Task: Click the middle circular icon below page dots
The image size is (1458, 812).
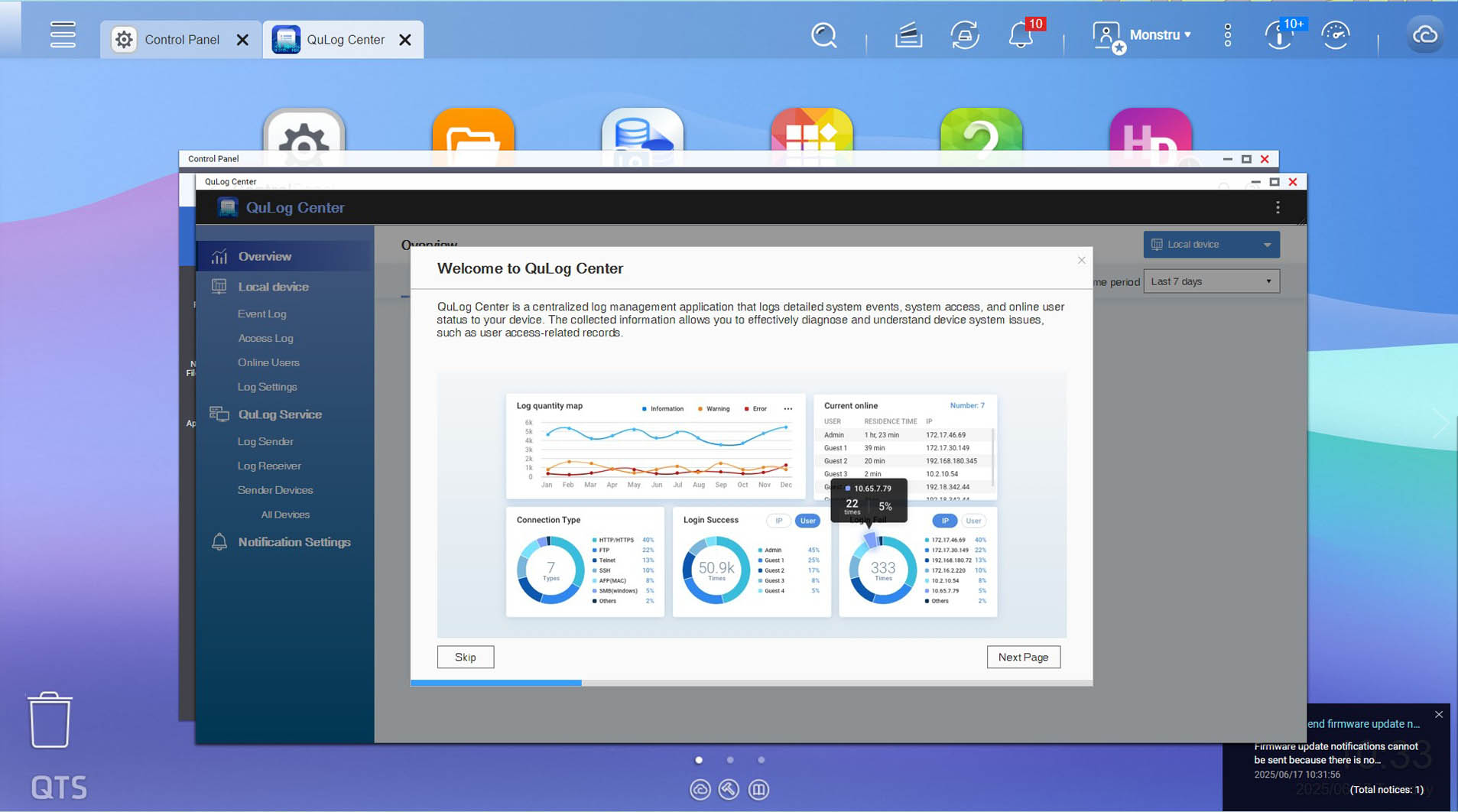Action: (x=729, y=789)
